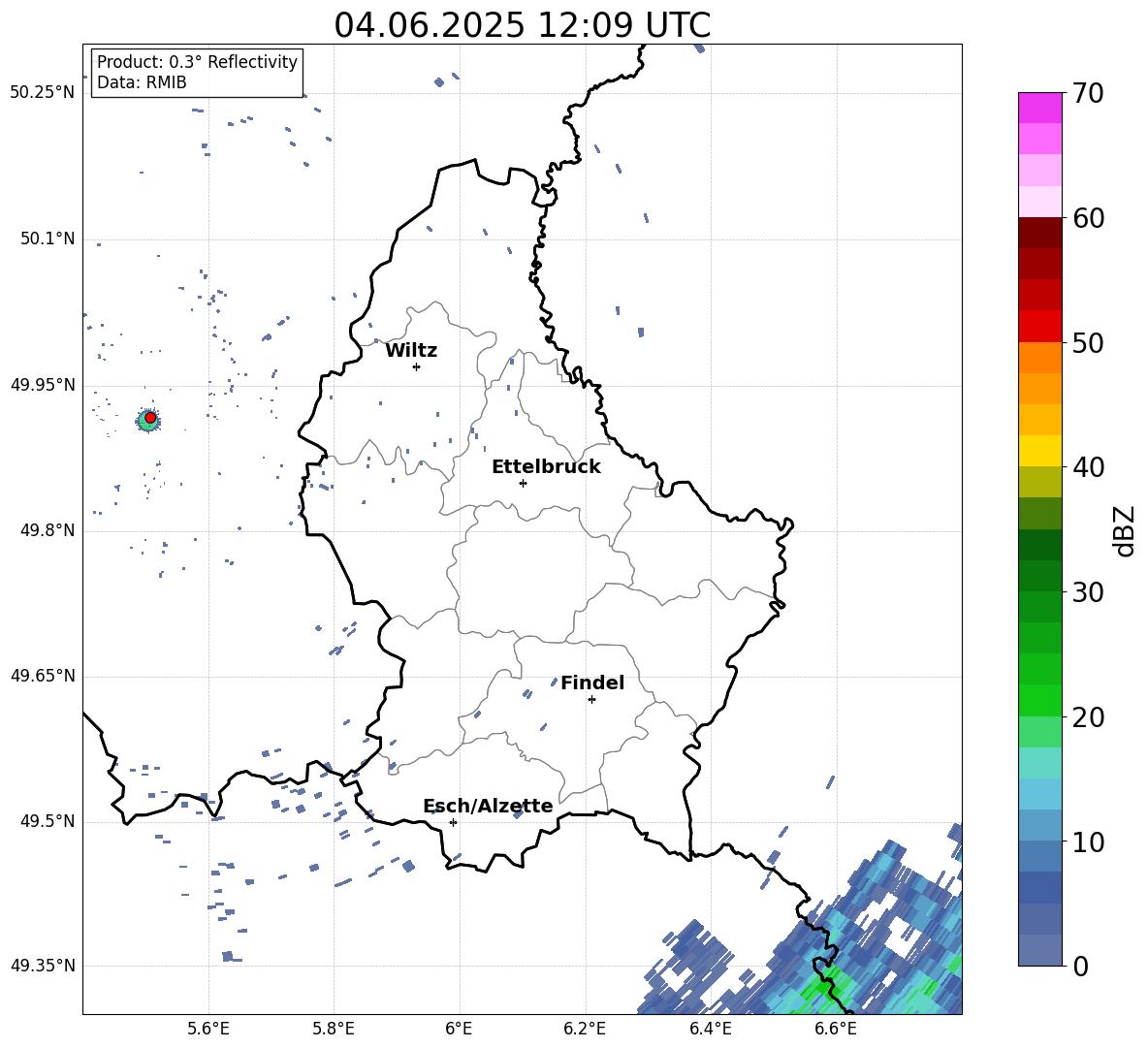Click the magenta top swatch of colorbar
Screen dimensions: 1148x1048
click(1039, 108)
